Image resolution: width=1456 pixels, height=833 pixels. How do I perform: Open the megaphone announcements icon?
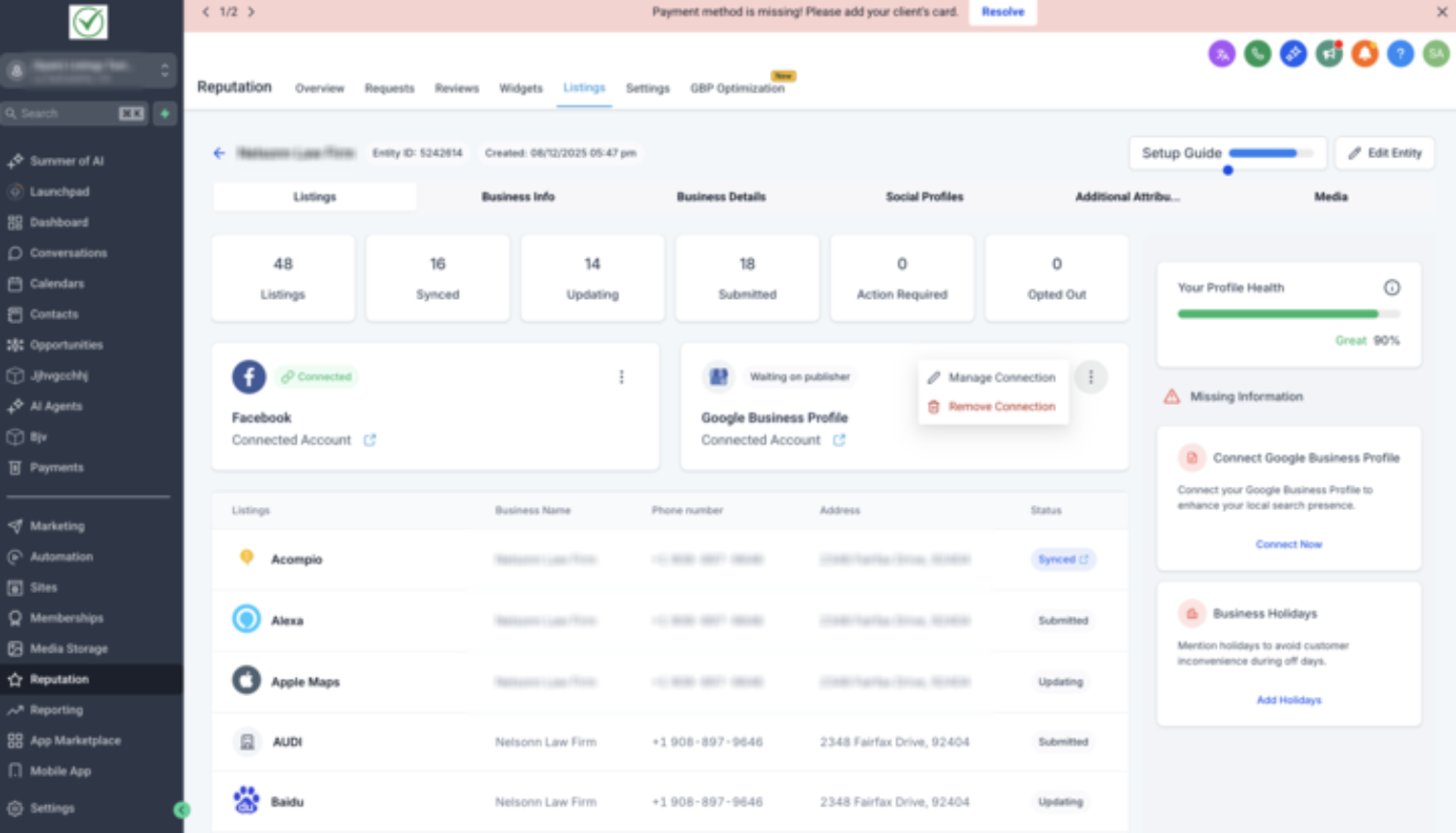1329,54
